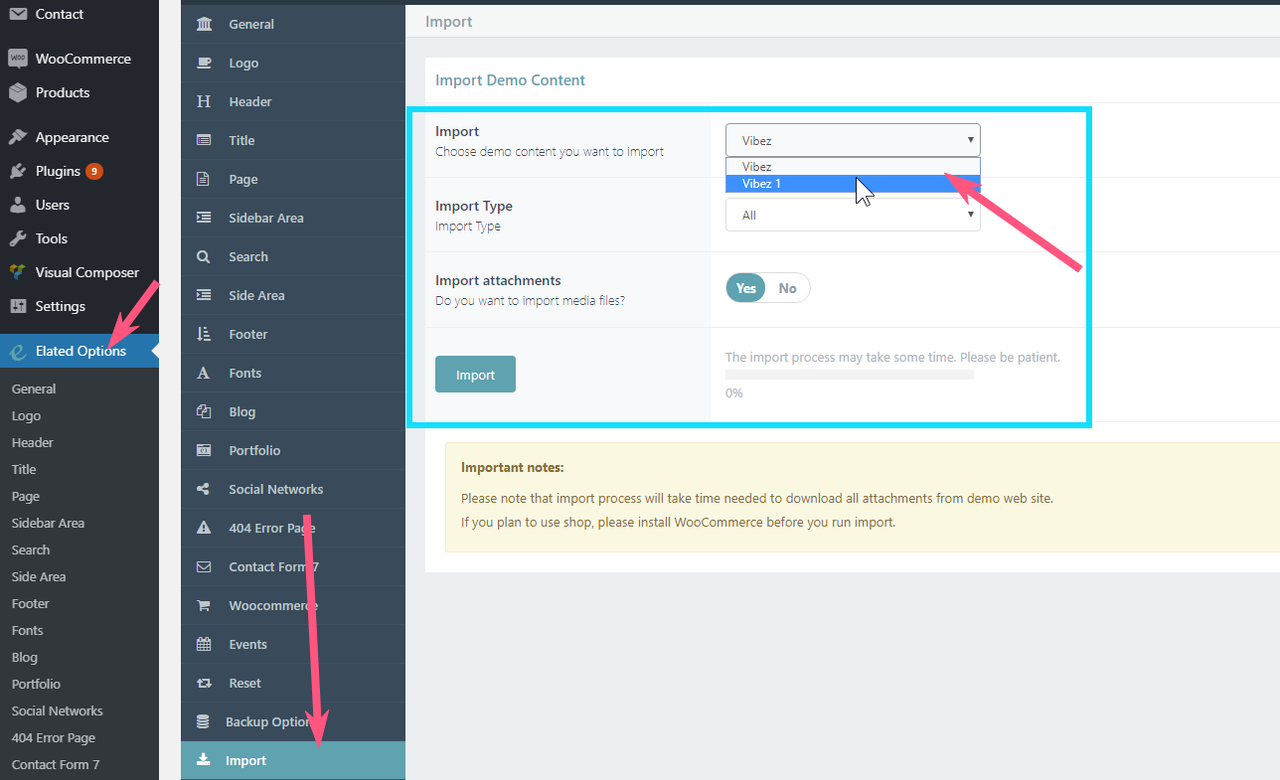Click the 0% progress text

click(x=734, y=393)
